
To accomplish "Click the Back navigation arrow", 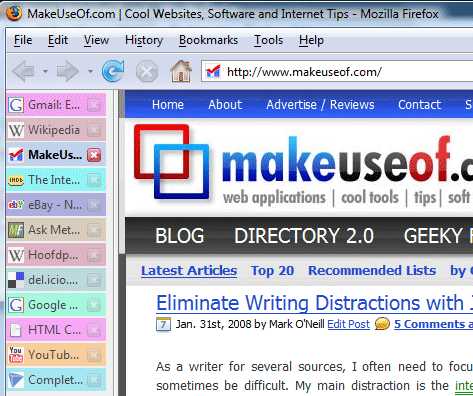I will tap(23, 71).
